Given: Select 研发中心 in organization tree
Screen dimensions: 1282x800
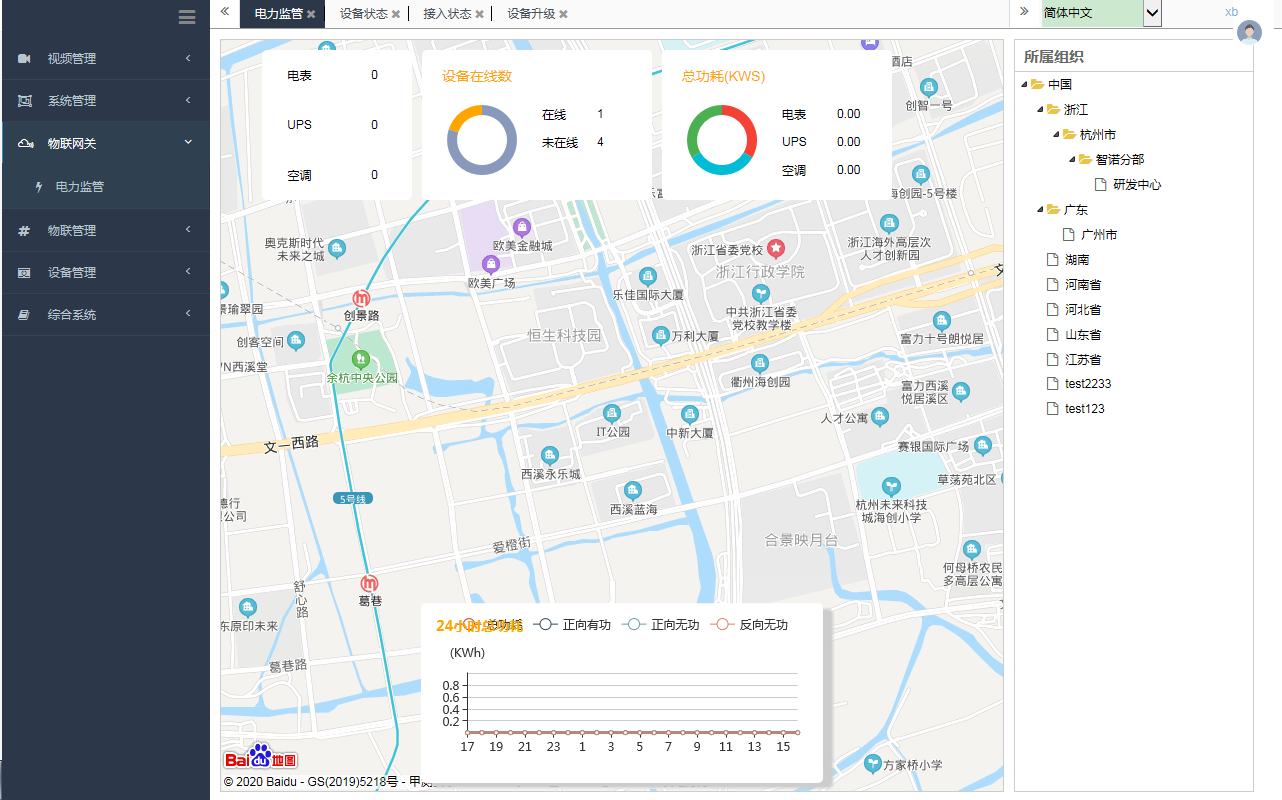Looking at the screenshot, I should click(1137, 184).
